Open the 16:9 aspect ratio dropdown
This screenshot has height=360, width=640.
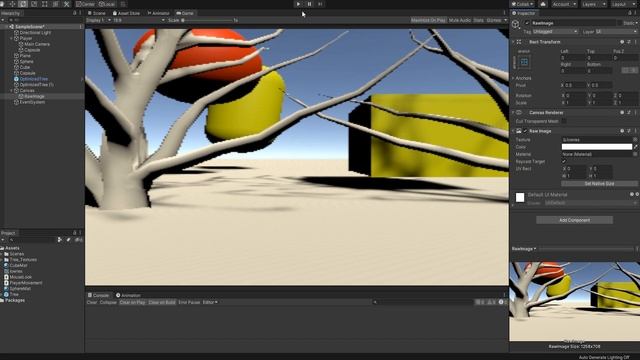tap(139, 20)
